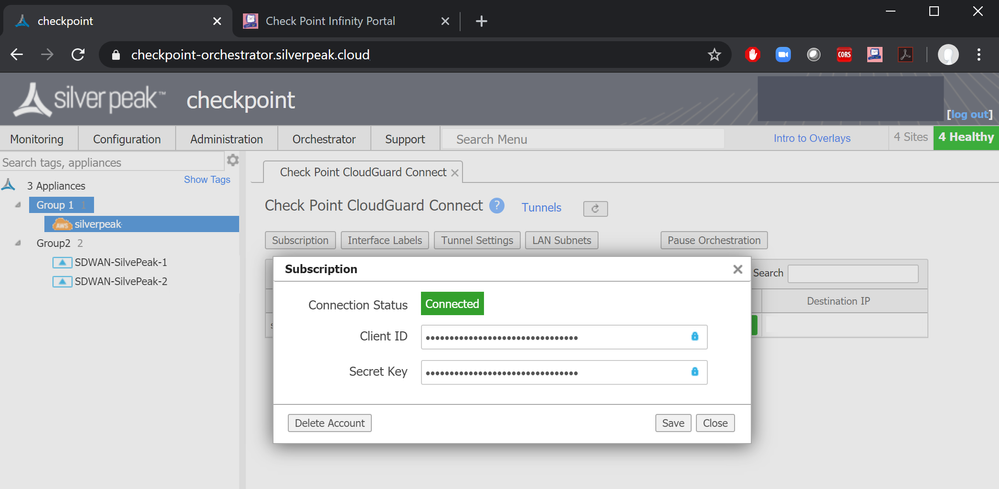Collapse the Group 1 tree node
The image size is (999, 489).
(20, 205)
